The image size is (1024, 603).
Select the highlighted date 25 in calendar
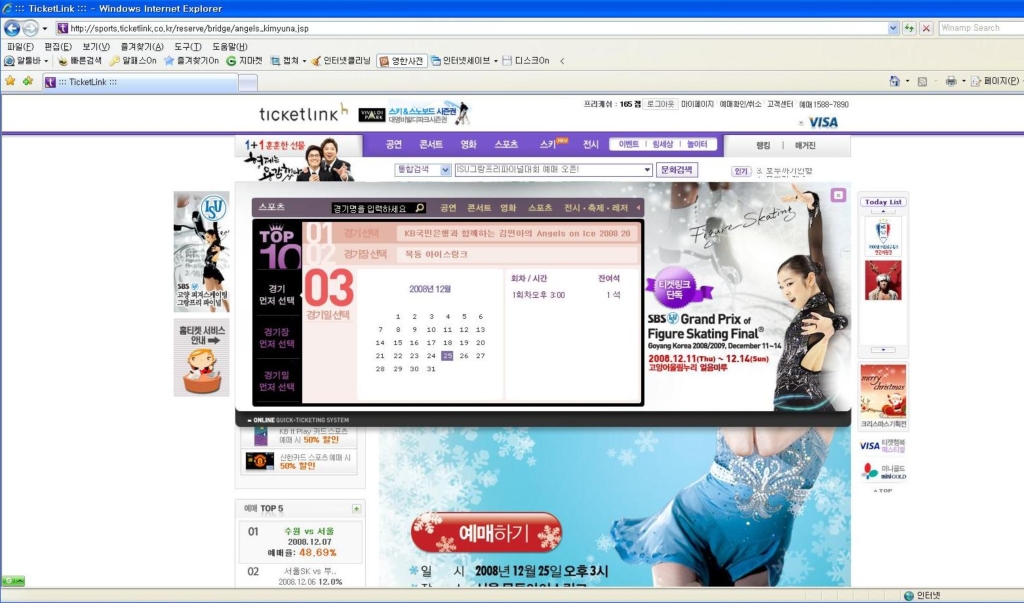pos(447,355)
